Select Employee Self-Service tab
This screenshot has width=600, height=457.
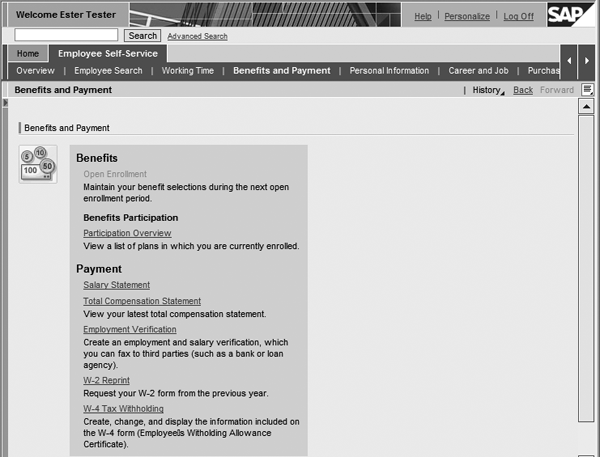pyautogui.click(x=108, y=54)
